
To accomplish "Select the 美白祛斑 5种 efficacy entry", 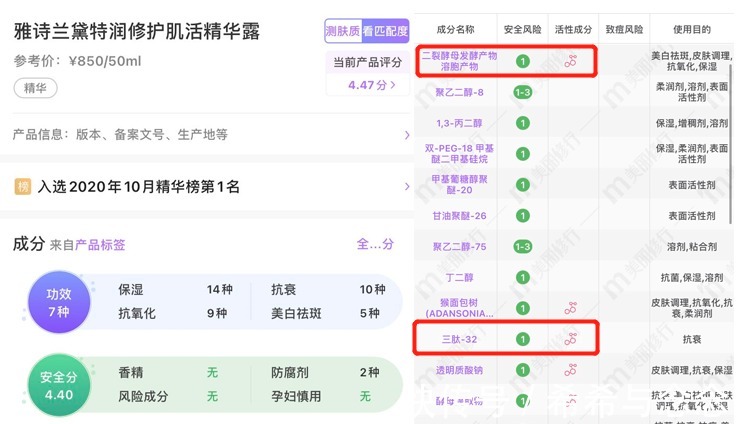I will [x=325, y=313].
